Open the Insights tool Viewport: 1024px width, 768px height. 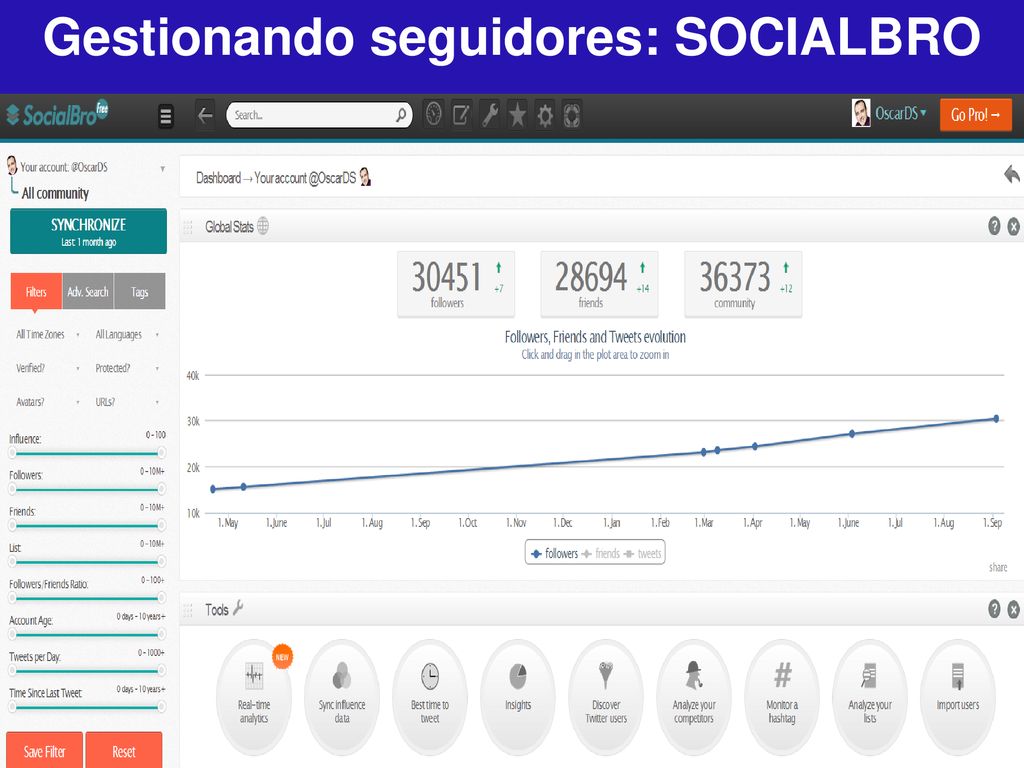518,697
